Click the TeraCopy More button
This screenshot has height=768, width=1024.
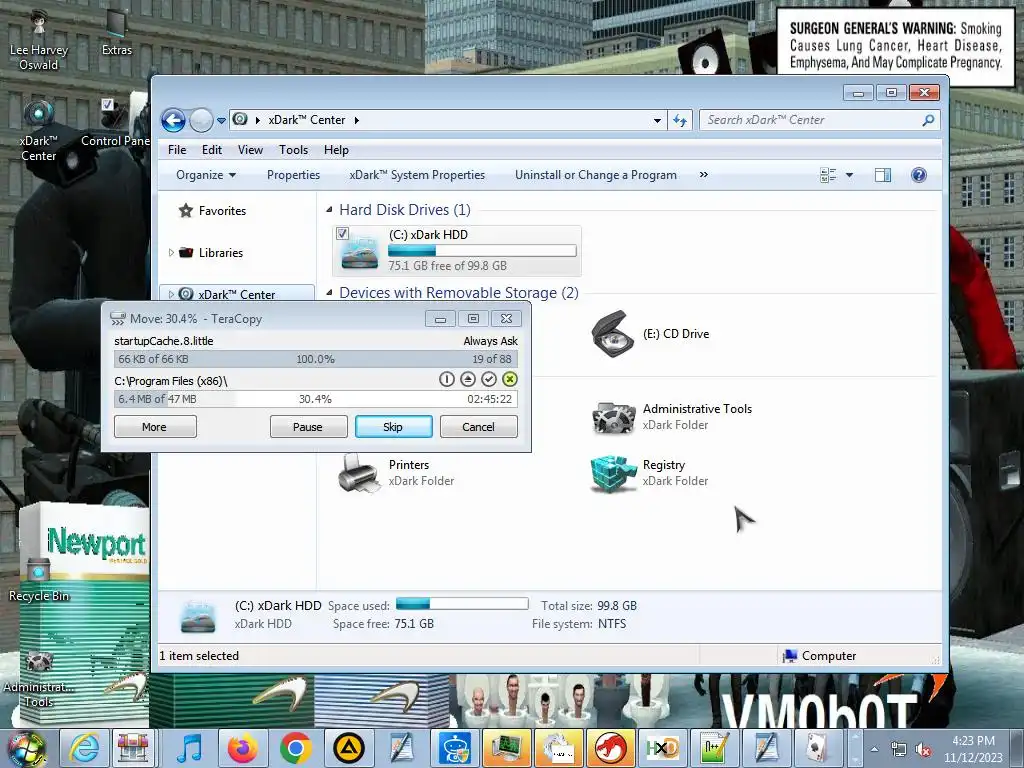coord(155,426)
